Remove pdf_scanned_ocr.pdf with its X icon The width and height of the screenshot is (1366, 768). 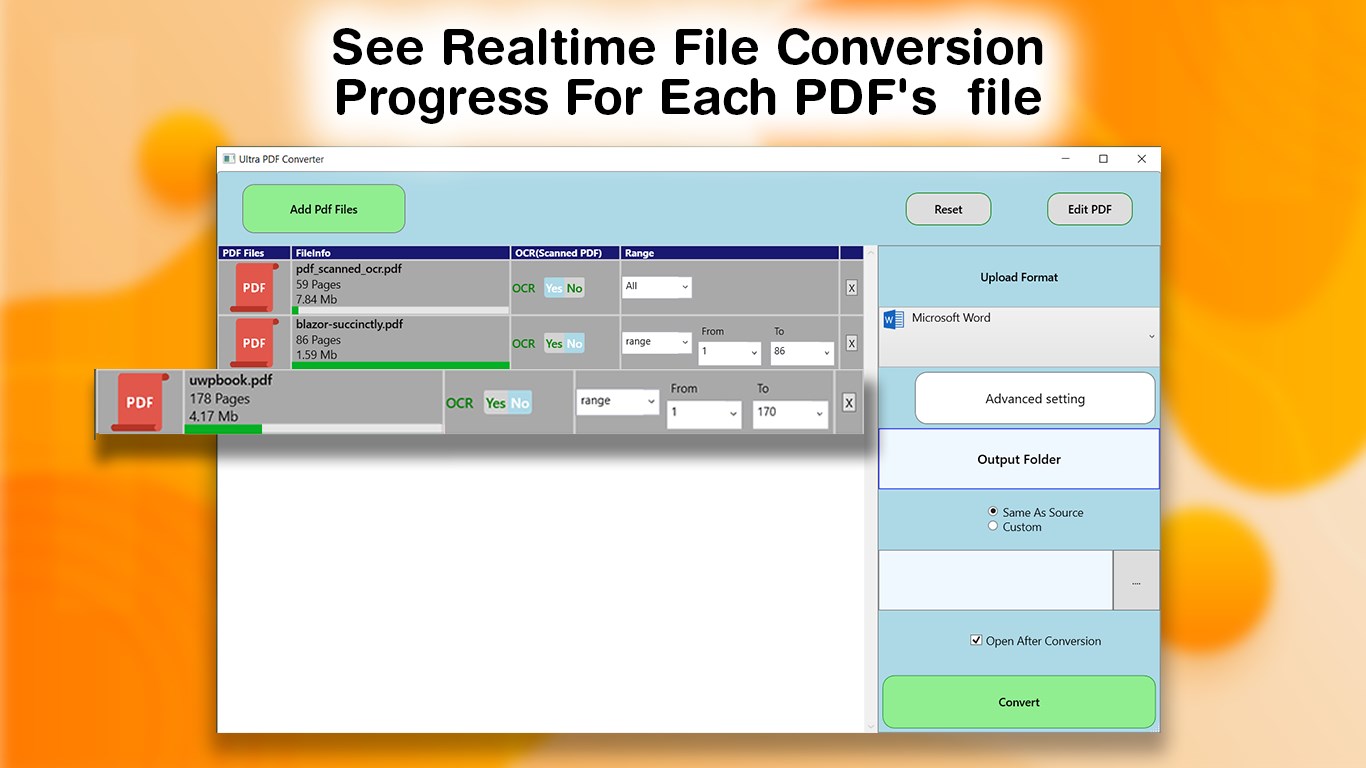(x=851, y=287)
